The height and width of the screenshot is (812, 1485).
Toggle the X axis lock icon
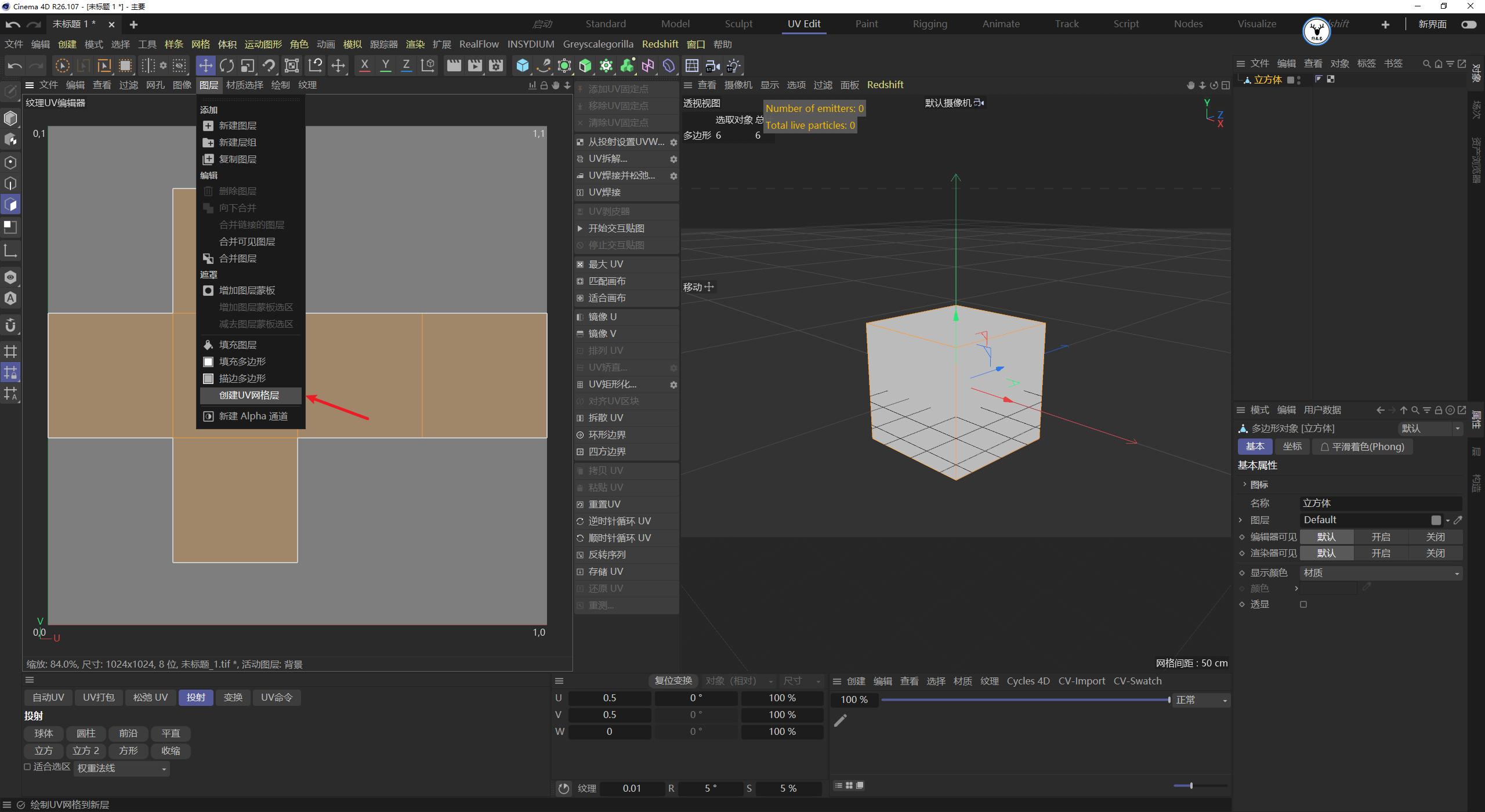(364, 66)
